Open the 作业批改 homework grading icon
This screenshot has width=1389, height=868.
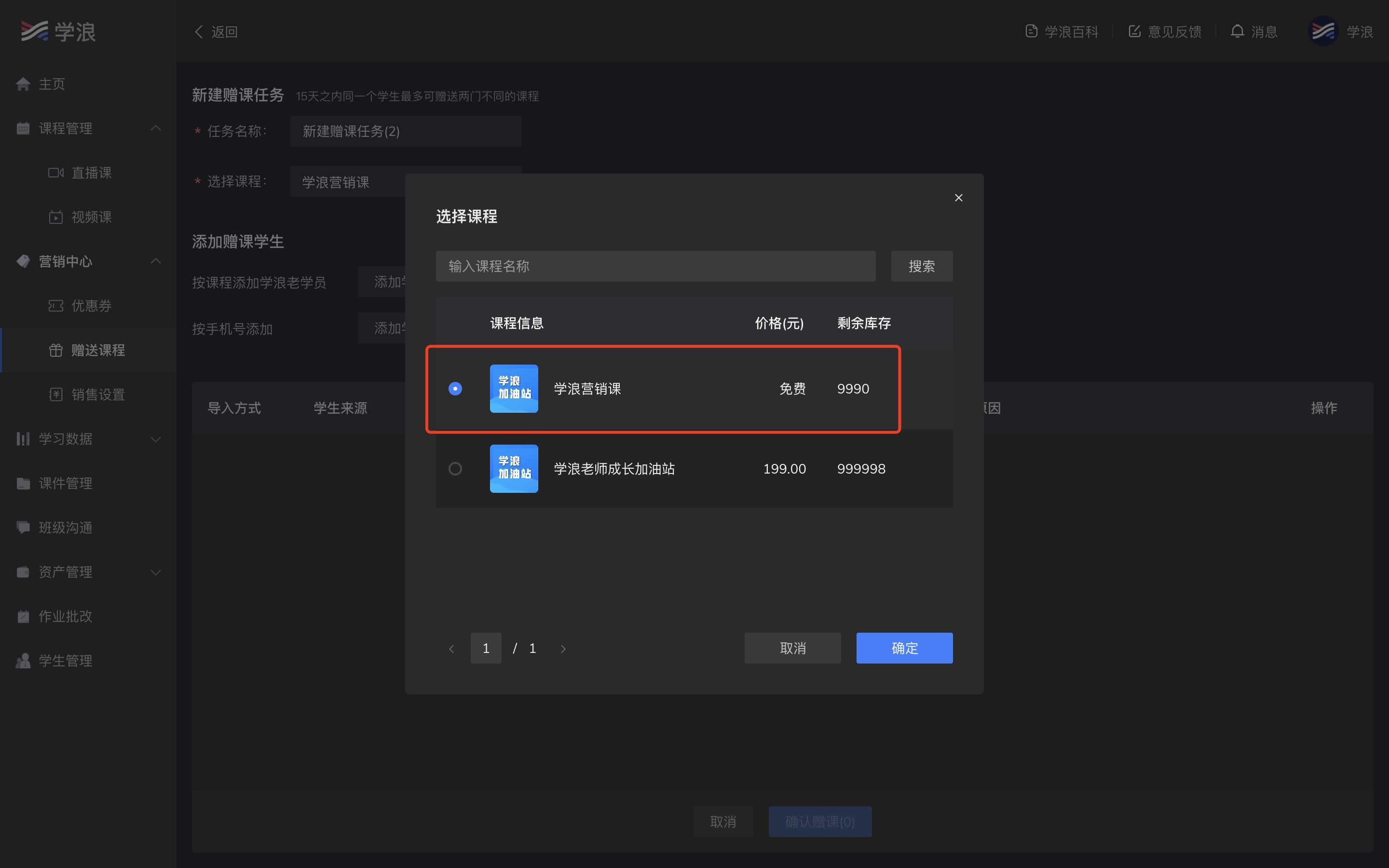(x=23, y=616)
